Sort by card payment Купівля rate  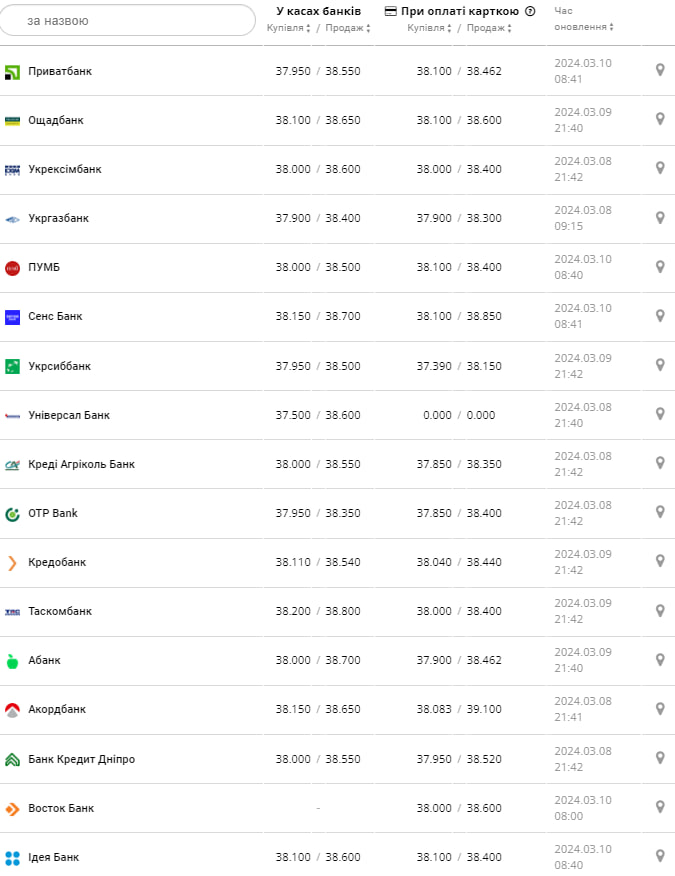[x=430, y=28]
